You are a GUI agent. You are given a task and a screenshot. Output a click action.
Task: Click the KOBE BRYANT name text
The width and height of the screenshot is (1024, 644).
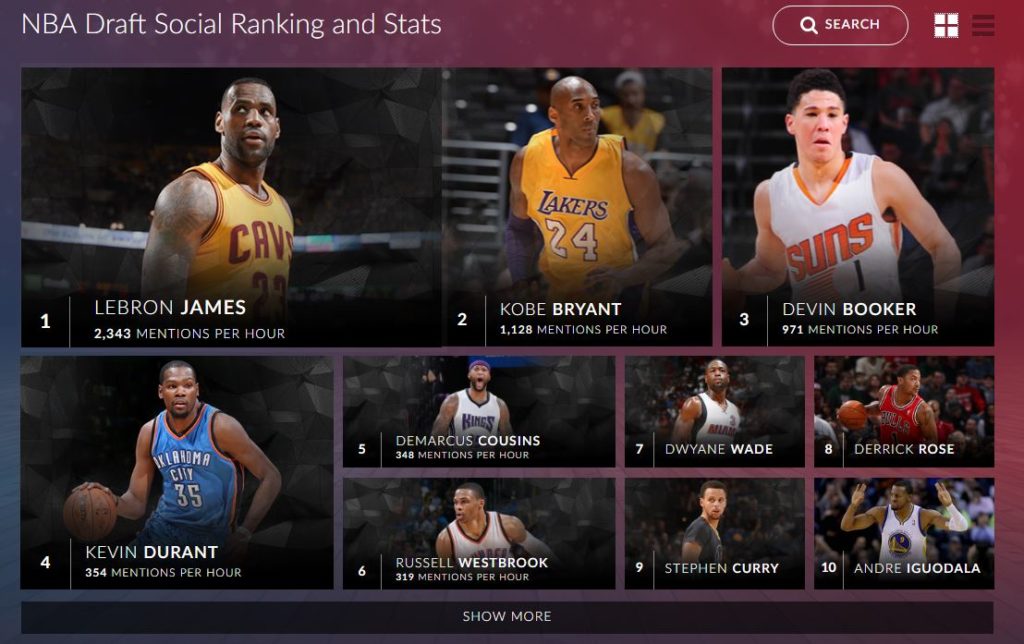point(560,309)
